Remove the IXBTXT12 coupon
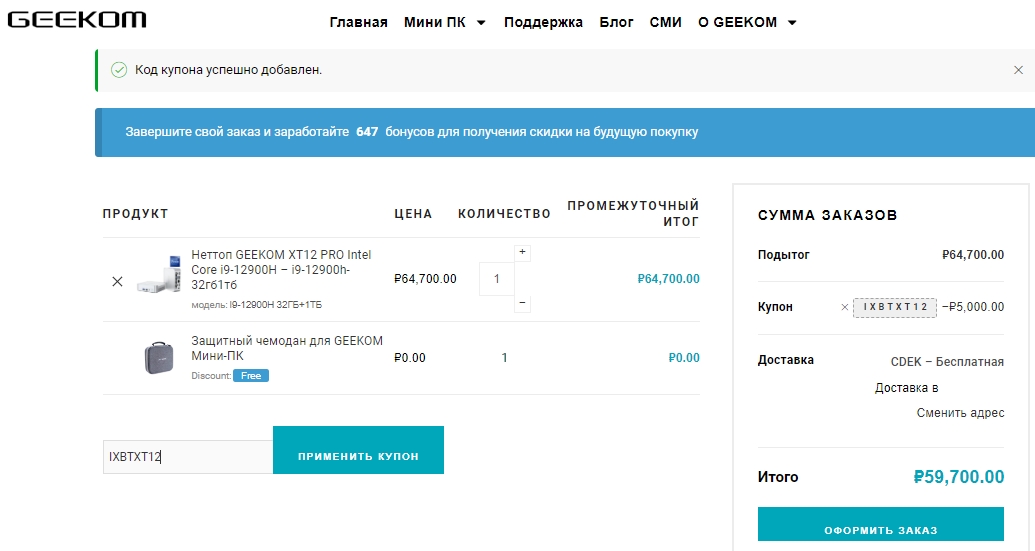1035x551 pixels. click(844, 307)
